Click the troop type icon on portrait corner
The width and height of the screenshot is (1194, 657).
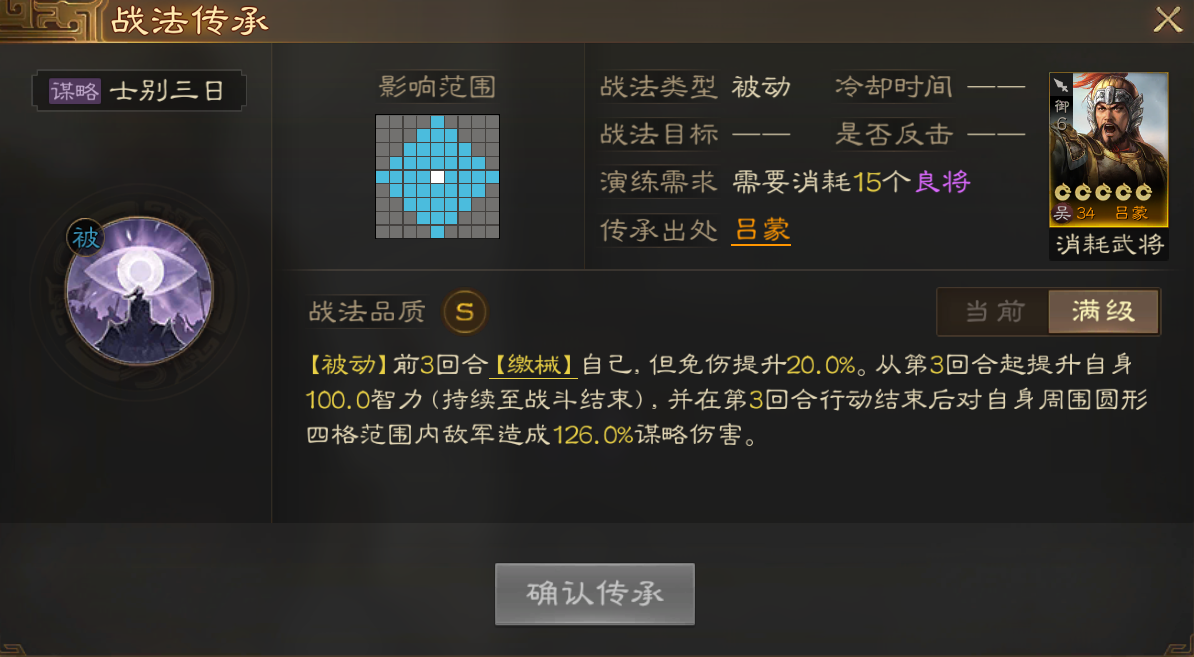coord(1062,85)
